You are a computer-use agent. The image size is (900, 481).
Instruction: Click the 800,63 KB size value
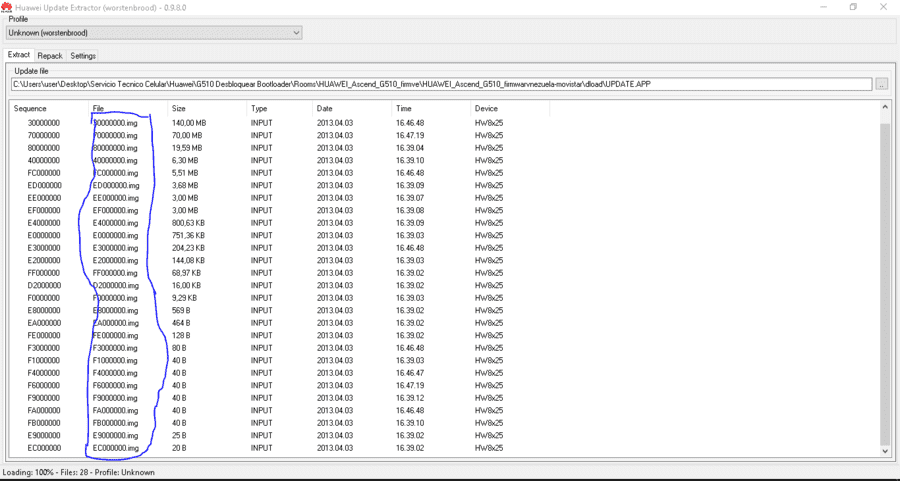(x=188, y=223)
